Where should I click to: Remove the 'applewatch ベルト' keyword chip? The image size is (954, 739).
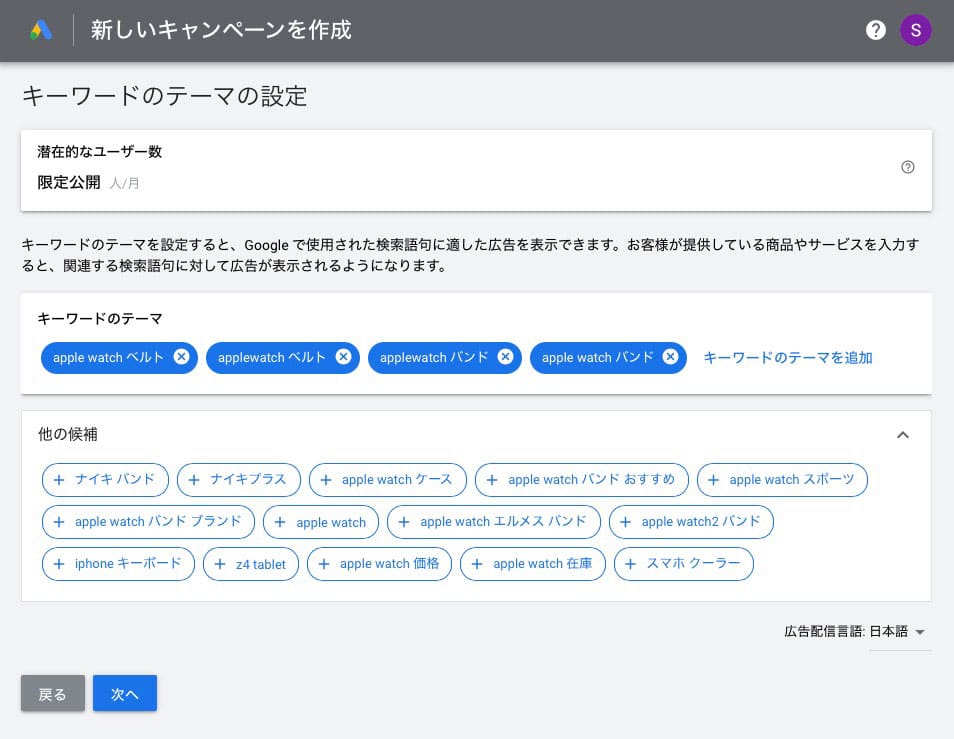click(343, 357)
